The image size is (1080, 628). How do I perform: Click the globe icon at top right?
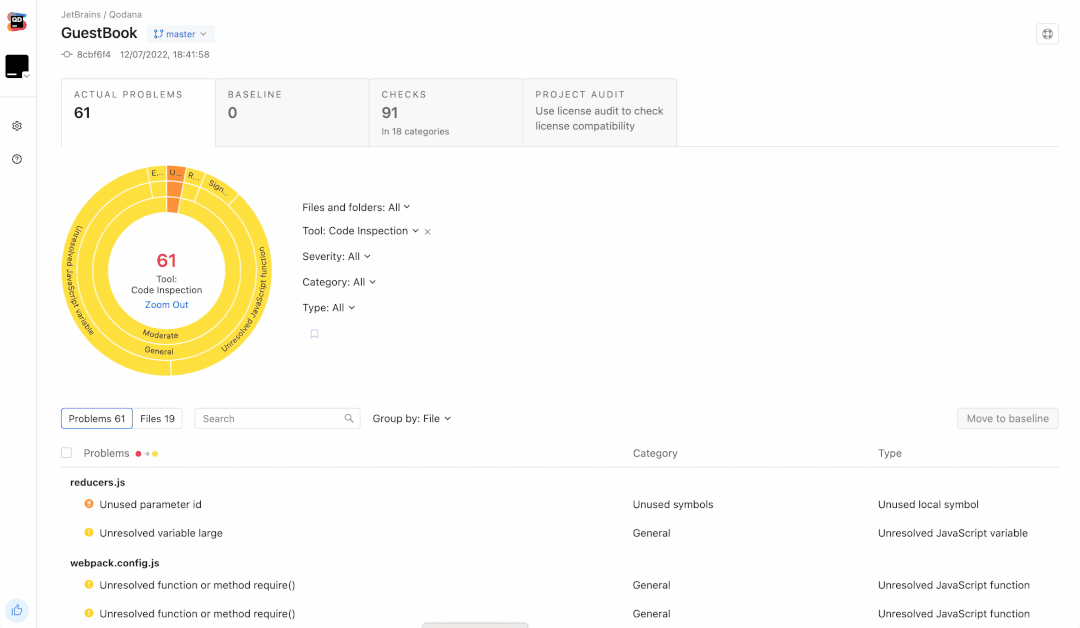1047,34
